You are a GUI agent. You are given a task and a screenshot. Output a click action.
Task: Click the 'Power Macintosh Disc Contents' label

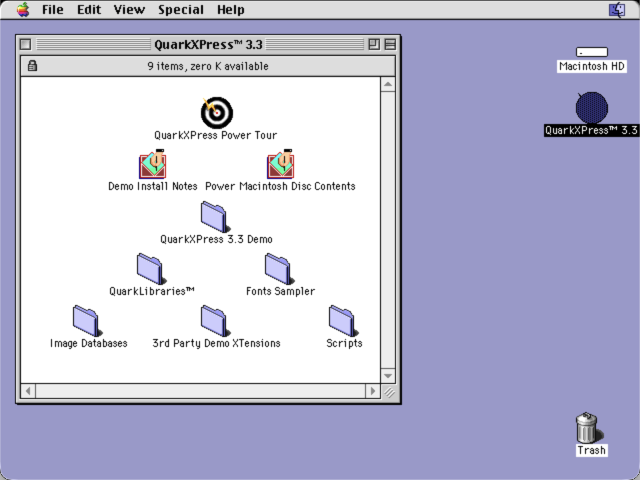tap(280, 186)
